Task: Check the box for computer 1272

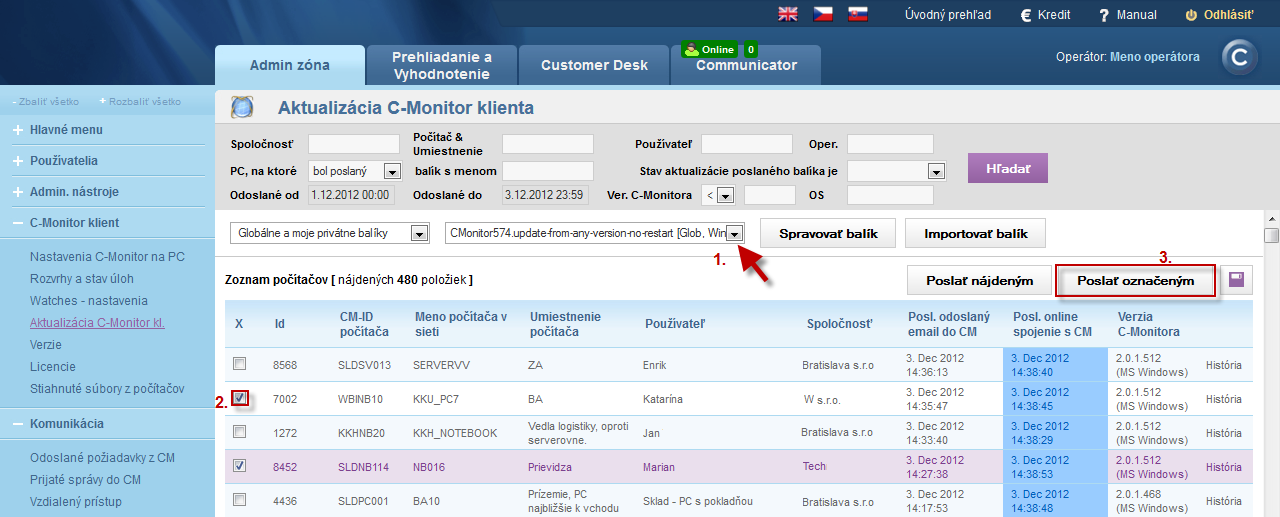Action: (x=239, y=432)
